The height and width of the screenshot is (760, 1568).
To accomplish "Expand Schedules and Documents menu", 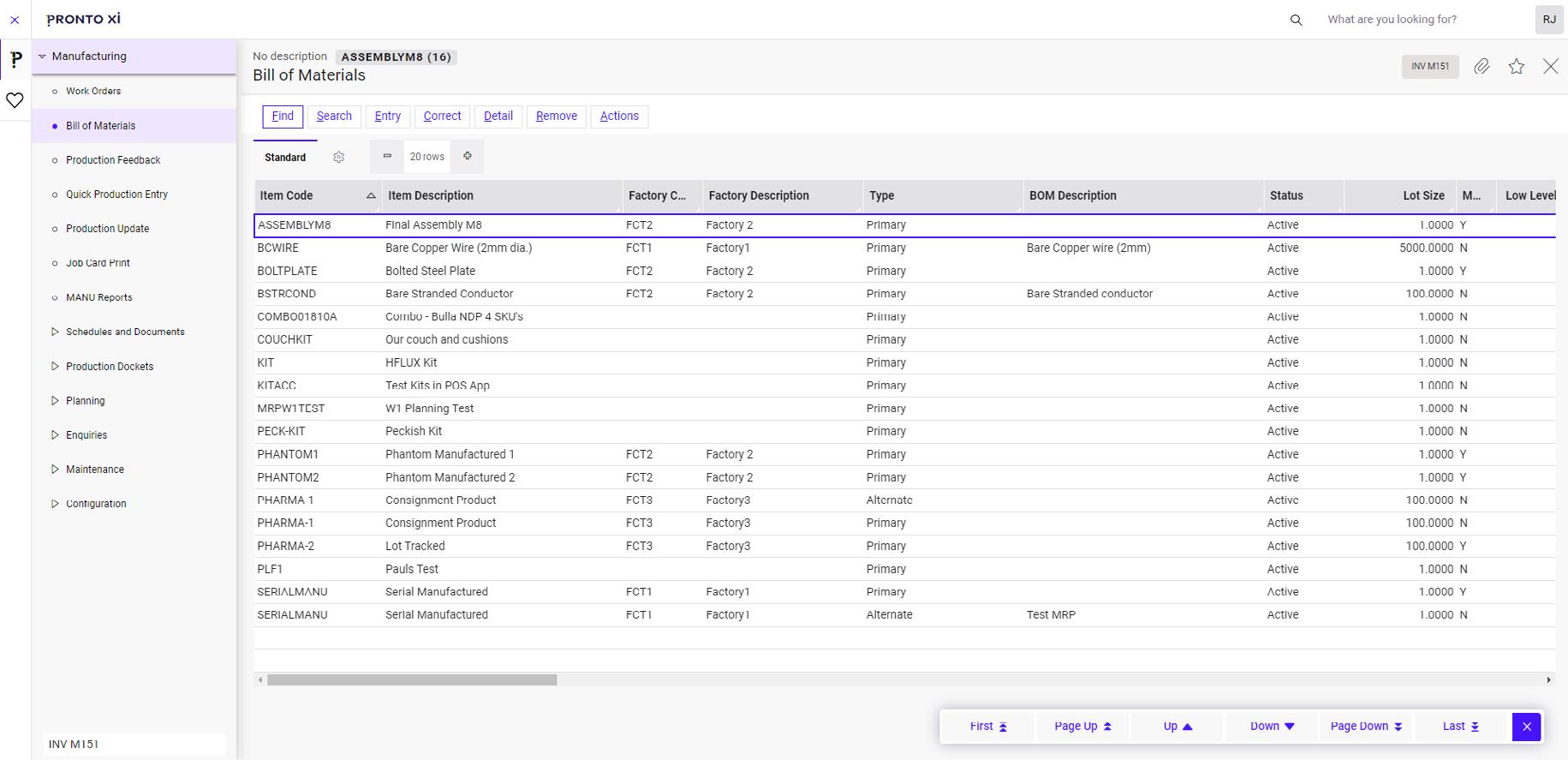I will point(55,332).
